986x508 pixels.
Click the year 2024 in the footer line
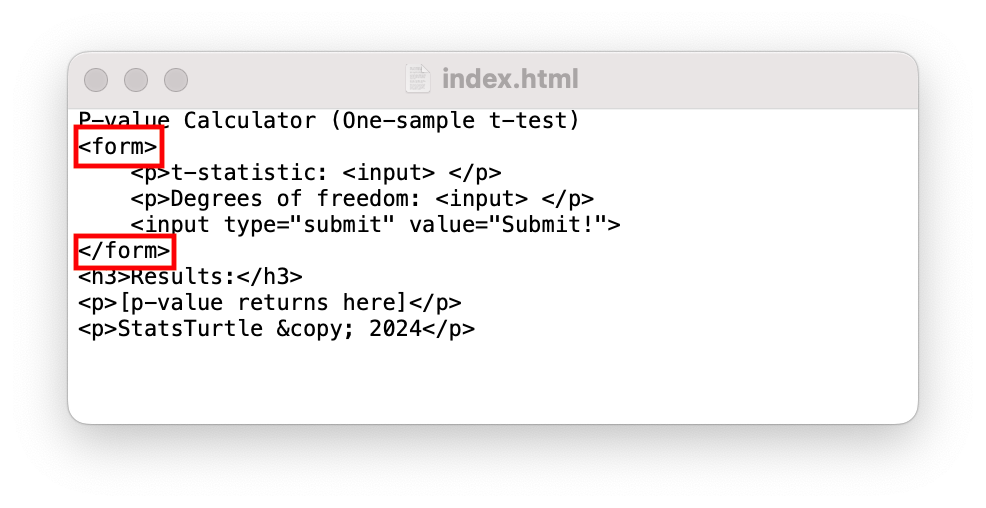click(396, 329)
